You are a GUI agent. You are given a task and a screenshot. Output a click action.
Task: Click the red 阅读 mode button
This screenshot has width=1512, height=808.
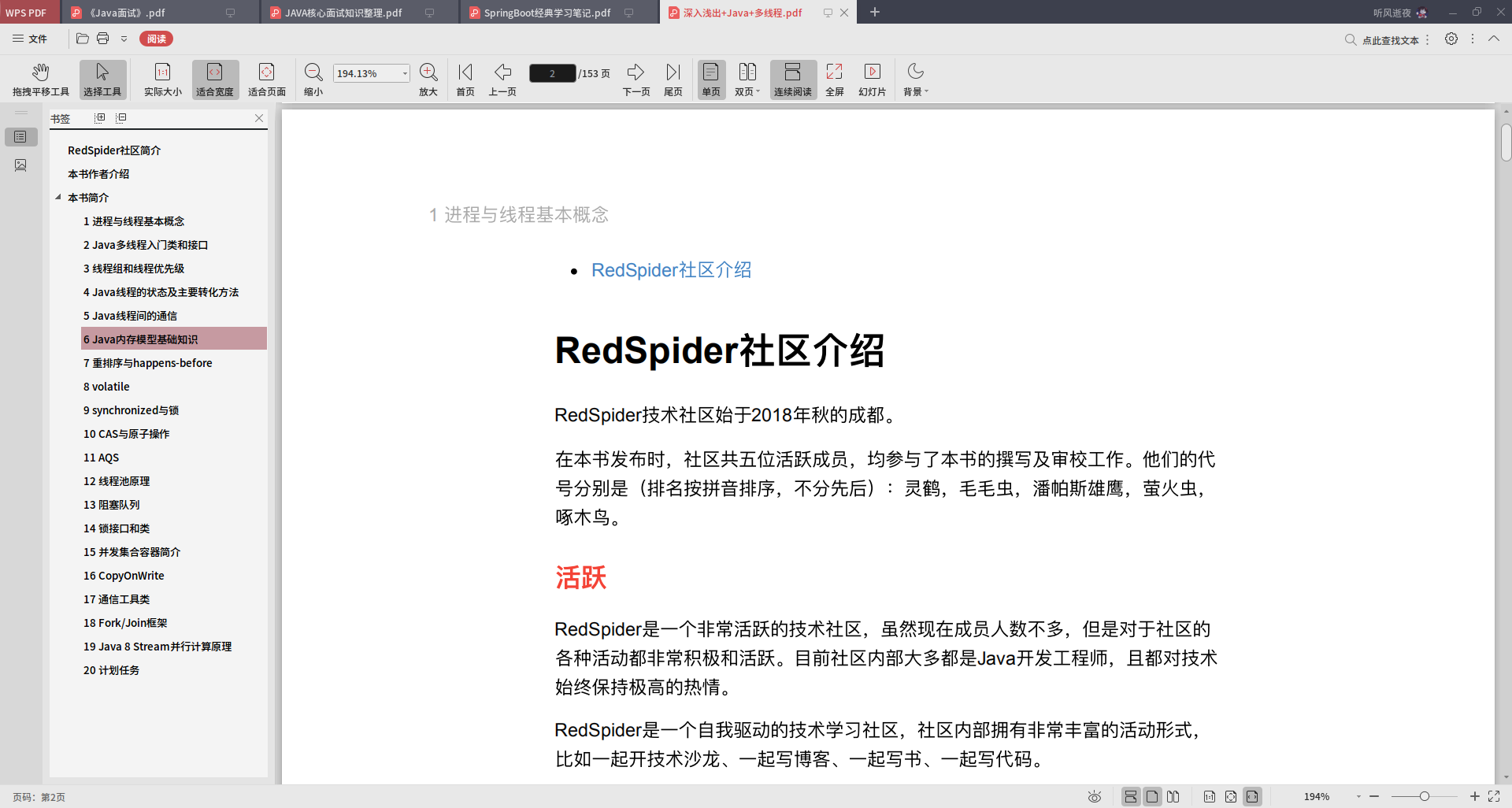(156, 39)
